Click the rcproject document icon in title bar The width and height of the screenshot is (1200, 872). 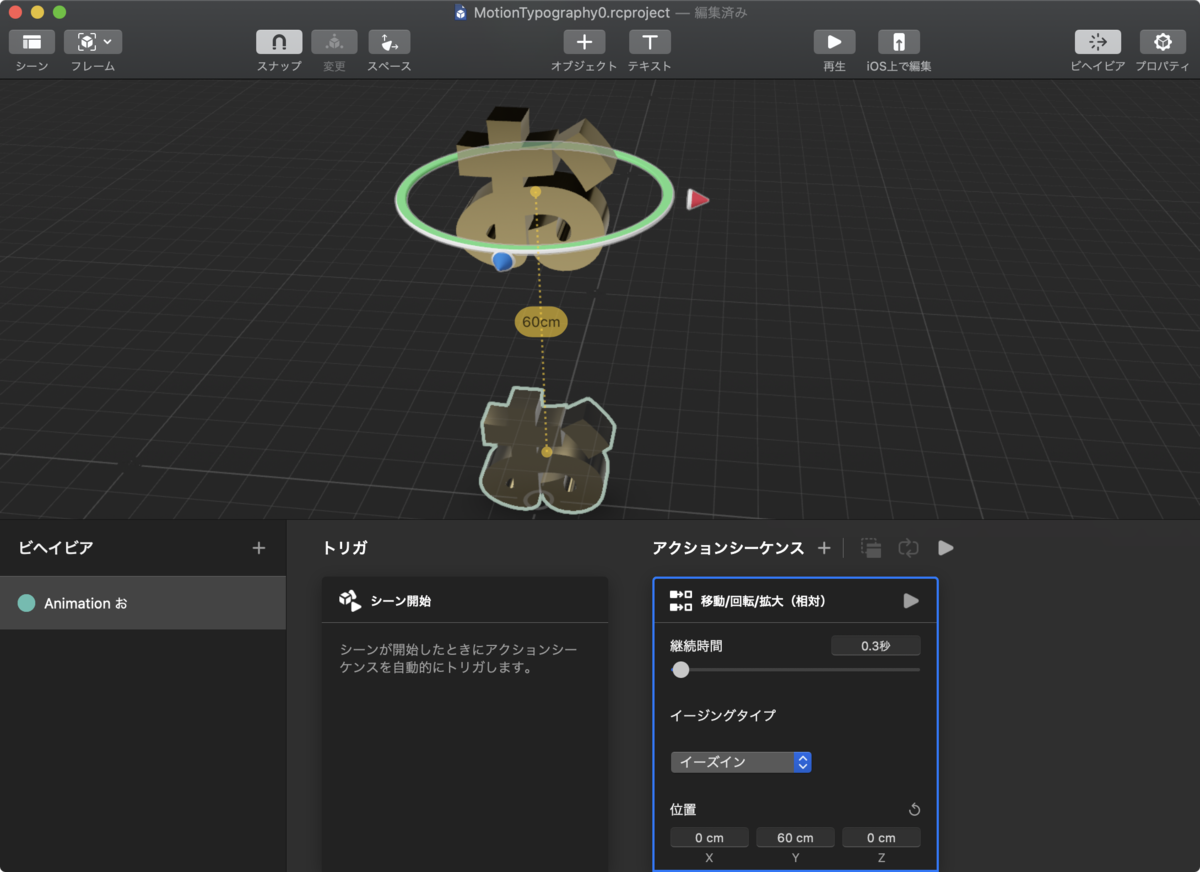[x=460, y=13]
